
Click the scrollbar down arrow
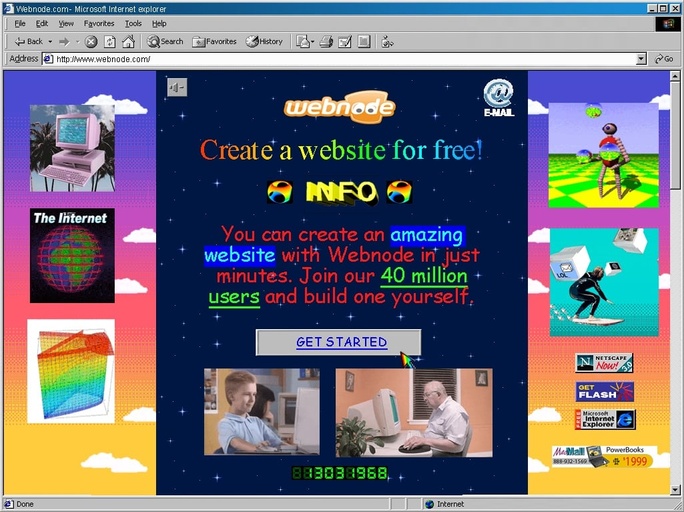pos(675,489)
